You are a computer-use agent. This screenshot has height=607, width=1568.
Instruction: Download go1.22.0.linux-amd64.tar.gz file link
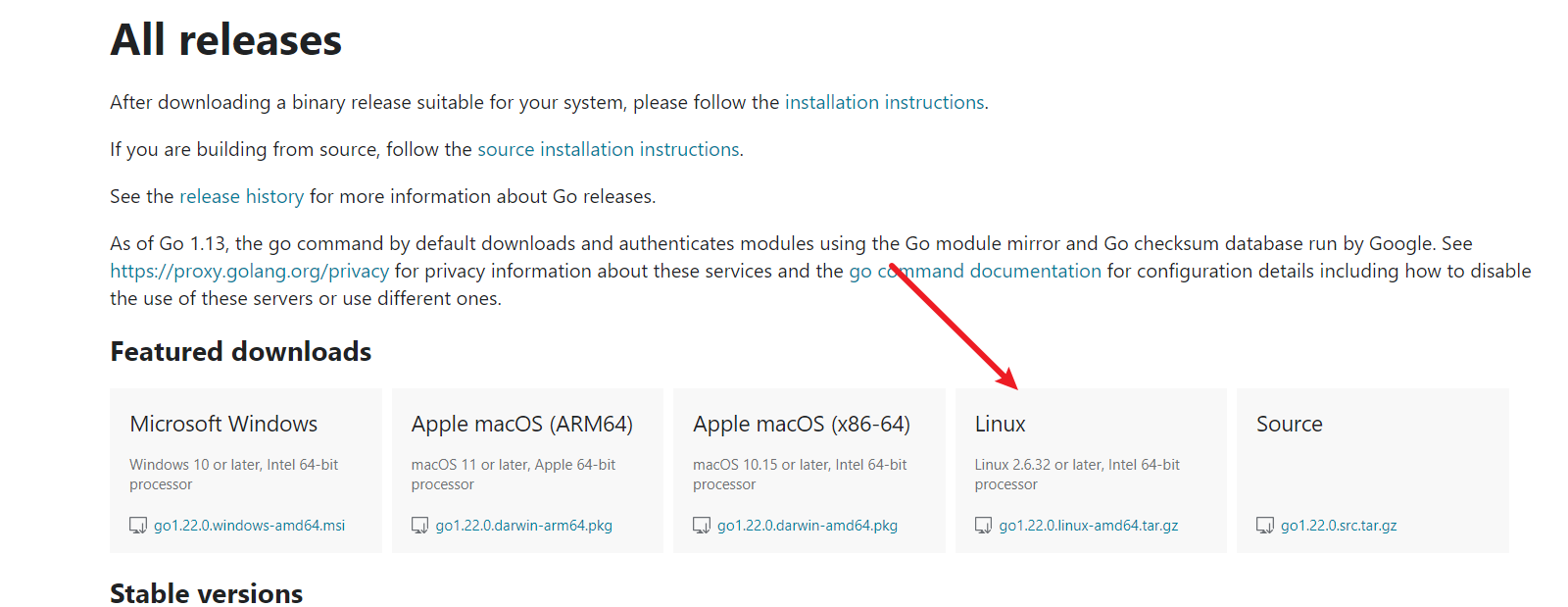click(1088, 526)
